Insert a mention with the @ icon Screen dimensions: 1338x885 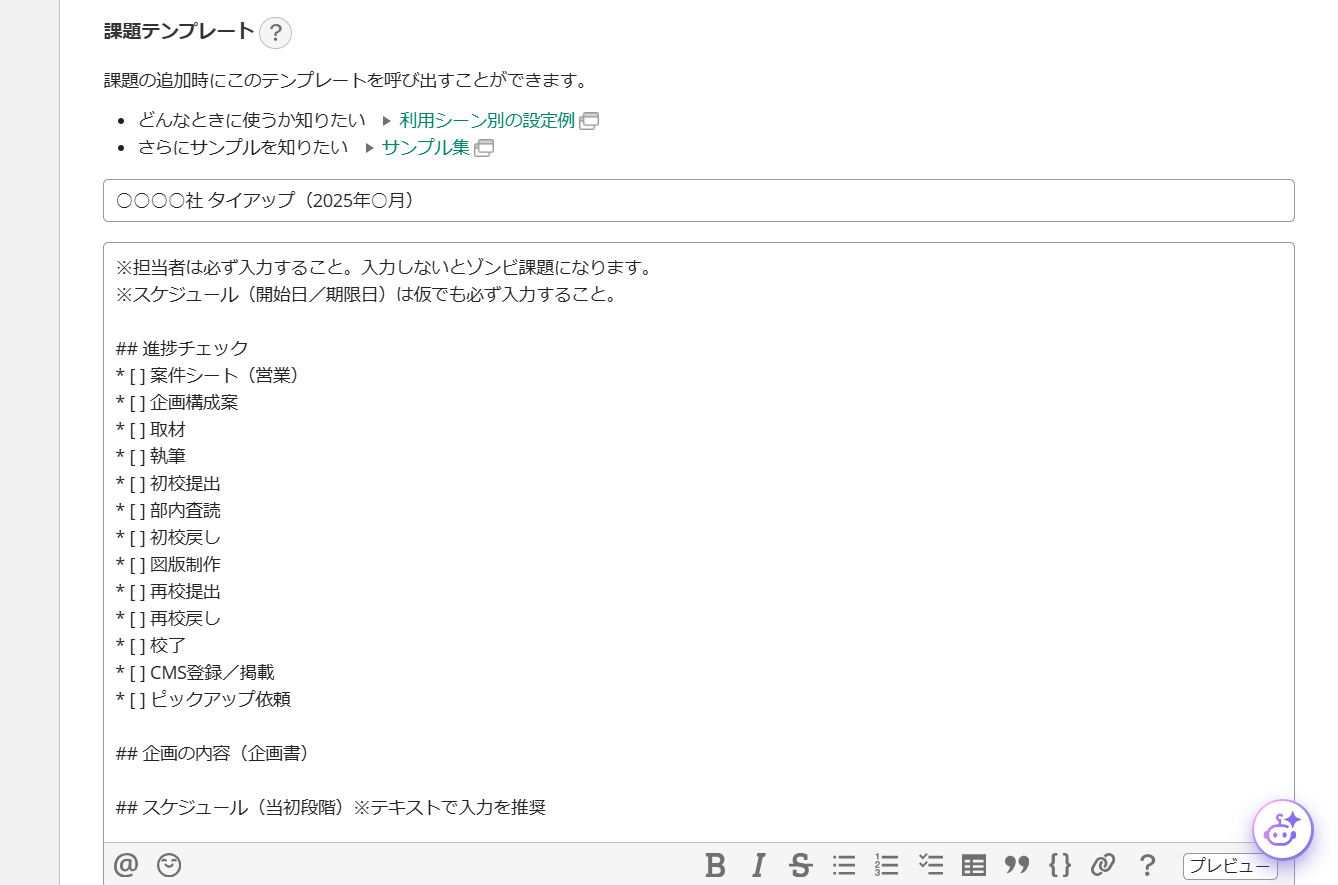pyautogui.click(x=126, y=865)
